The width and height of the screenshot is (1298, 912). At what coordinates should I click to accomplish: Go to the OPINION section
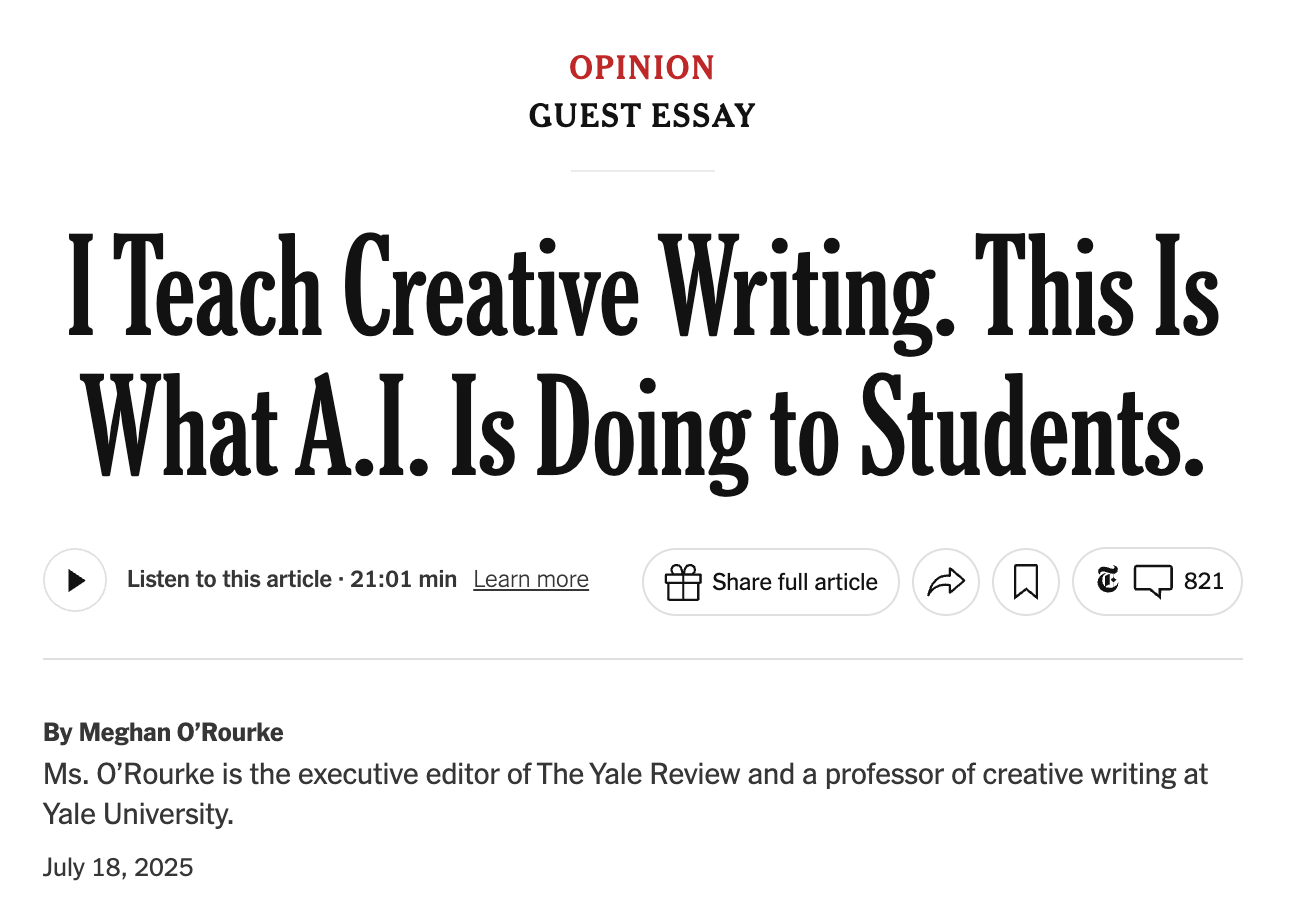tap(642, 68)
